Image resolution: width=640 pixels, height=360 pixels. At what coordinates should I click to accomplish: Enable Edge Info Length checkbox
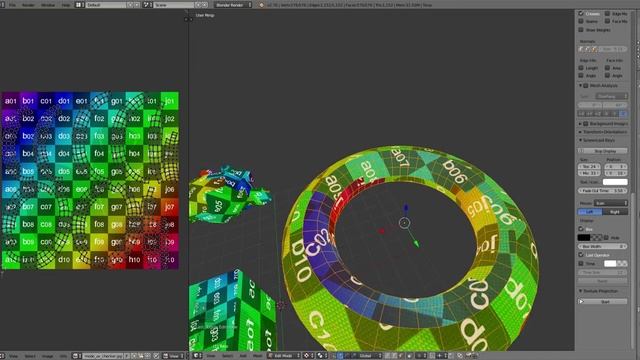point(581,68)
